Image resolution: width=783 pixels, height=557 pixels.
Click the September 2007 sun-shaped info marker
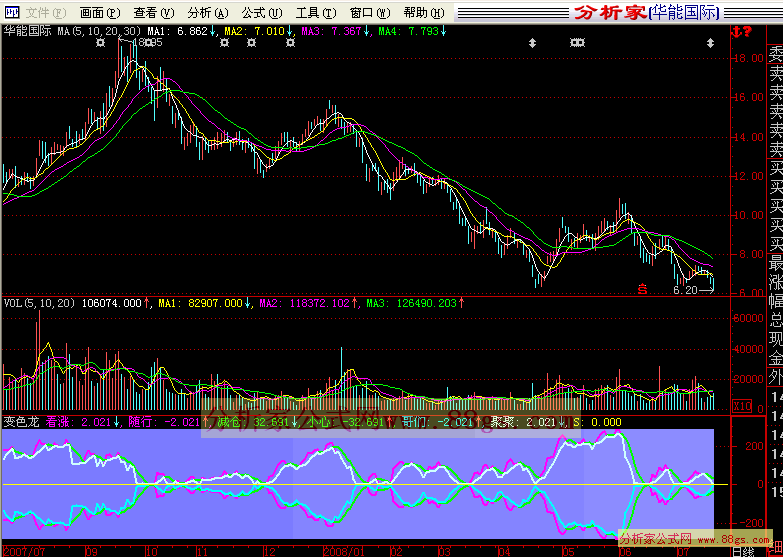[101, 43]
